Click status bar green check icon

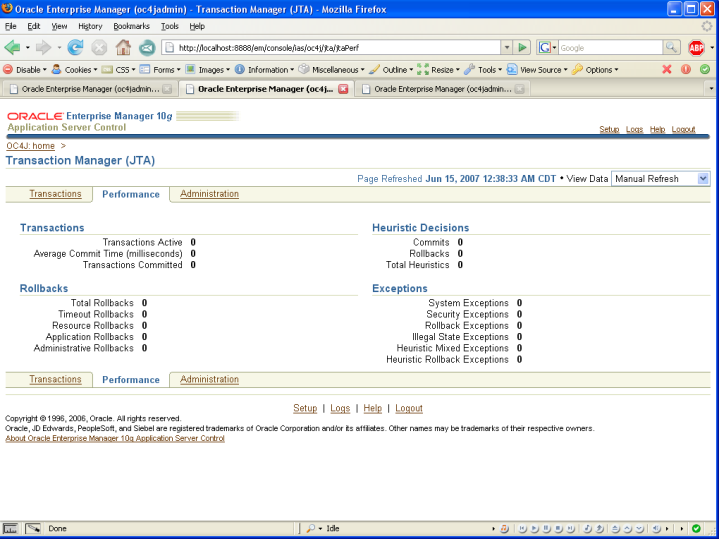tap(696, 528)
